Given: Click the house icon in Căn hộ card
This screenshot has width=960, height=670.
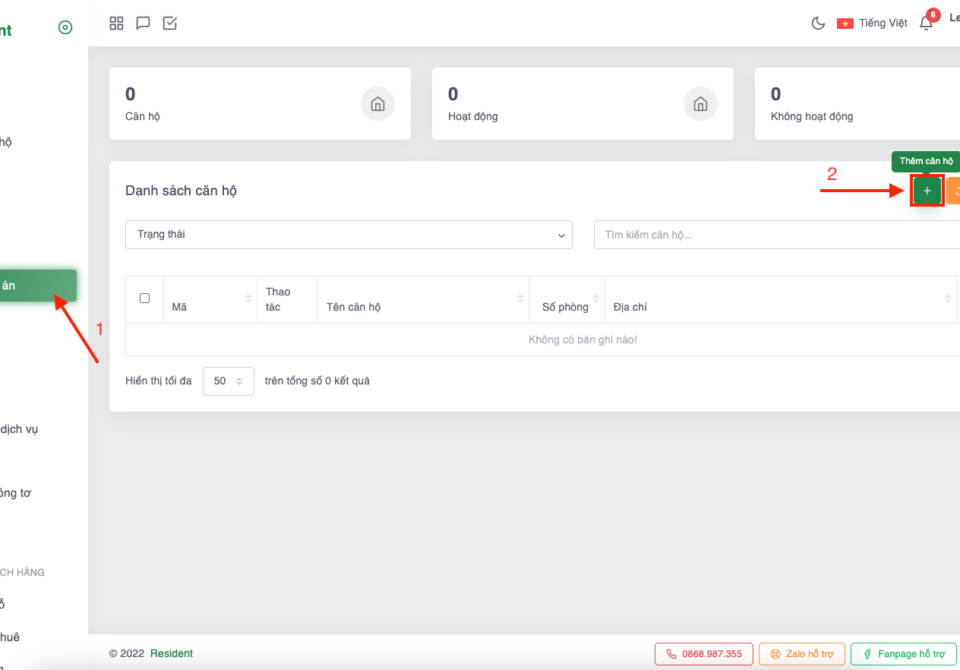Looking at the screenshot, I should [377, 104].
